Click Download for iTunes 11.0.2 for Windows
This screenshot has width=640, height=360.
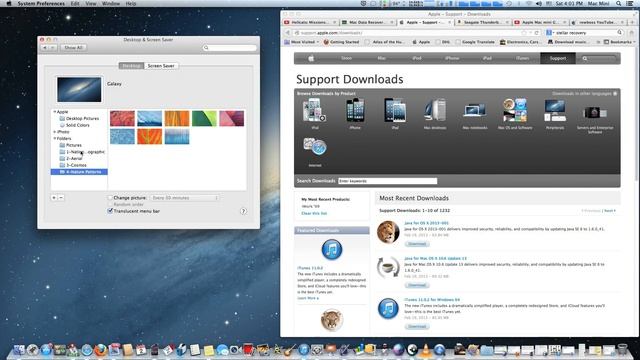click(x=417, y=327)
